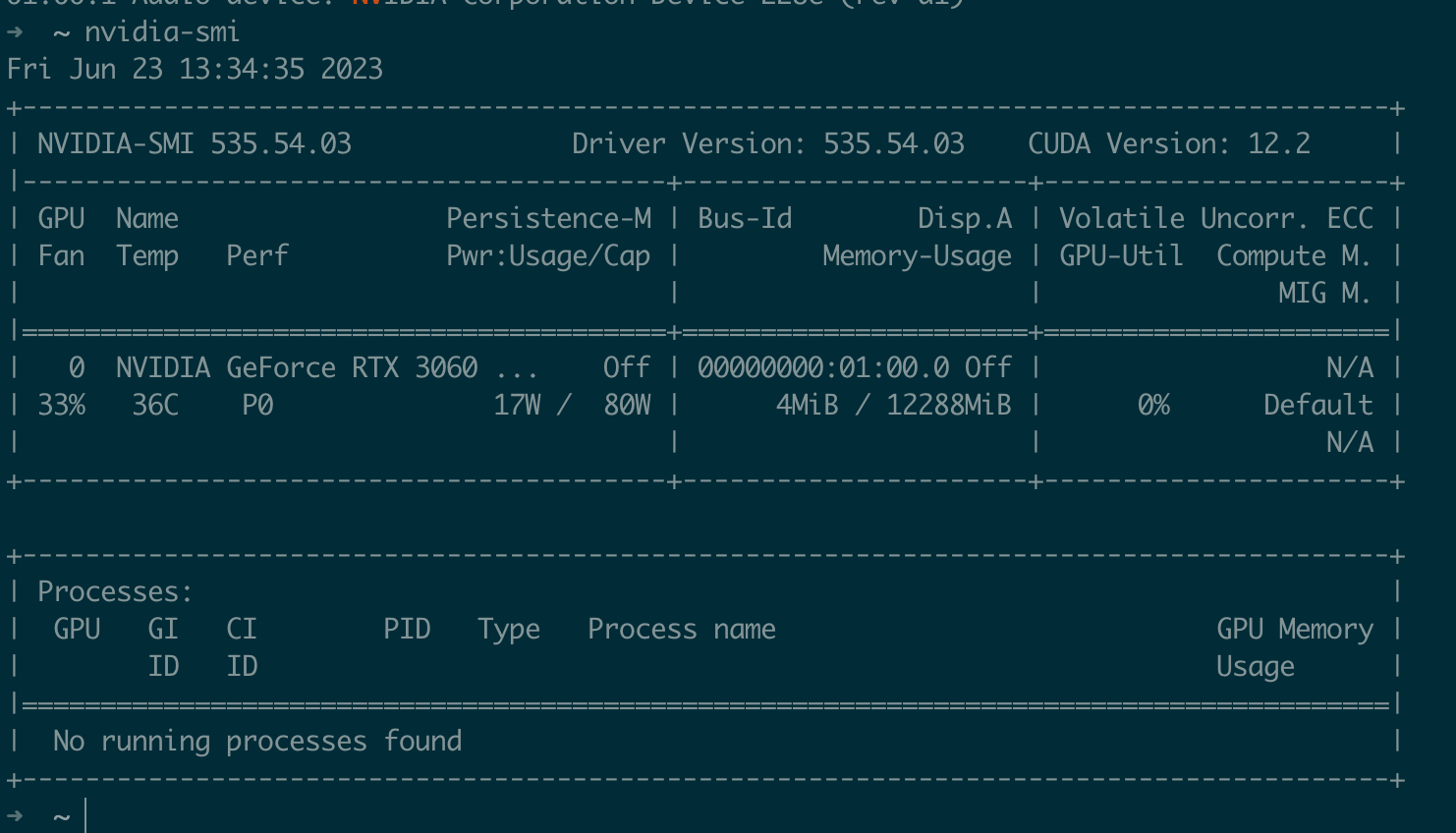Click the NVIDIA-SMI 535.54.03 version text
This screenshot has height=833, width=1456.
(195, 144)
